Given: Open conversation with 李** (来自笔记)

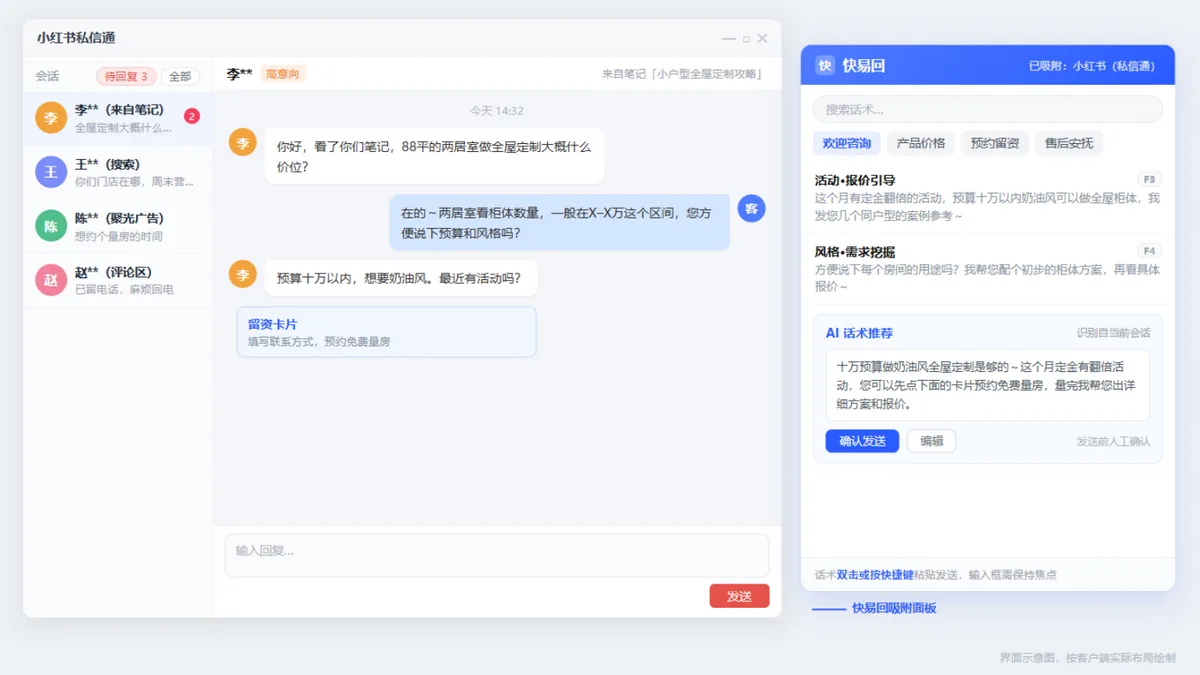Looking at the screenshot, I should pos(118,118).
